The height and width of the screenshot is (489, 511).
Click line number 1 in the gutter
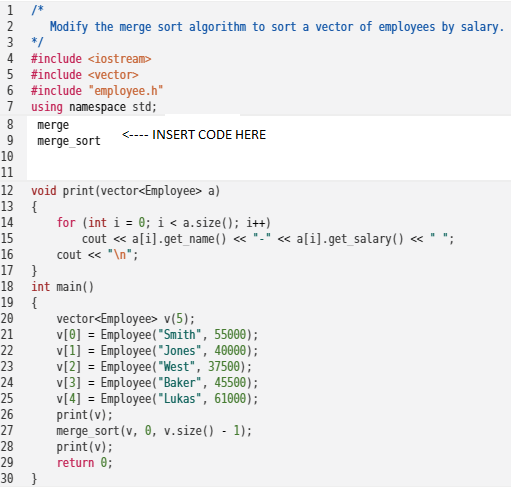[10, 10]
